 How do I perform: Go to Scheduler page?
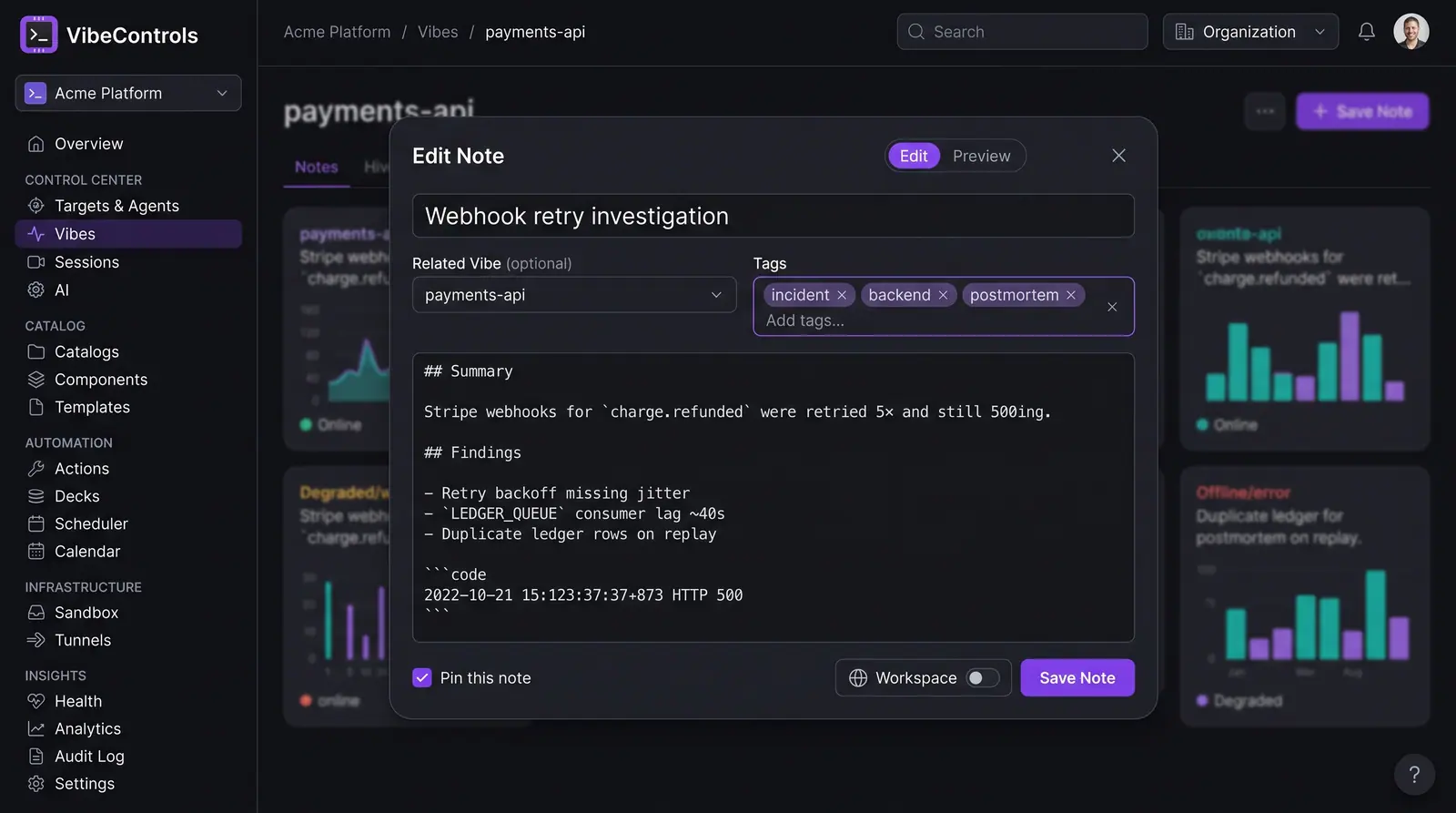coord(128,523)
